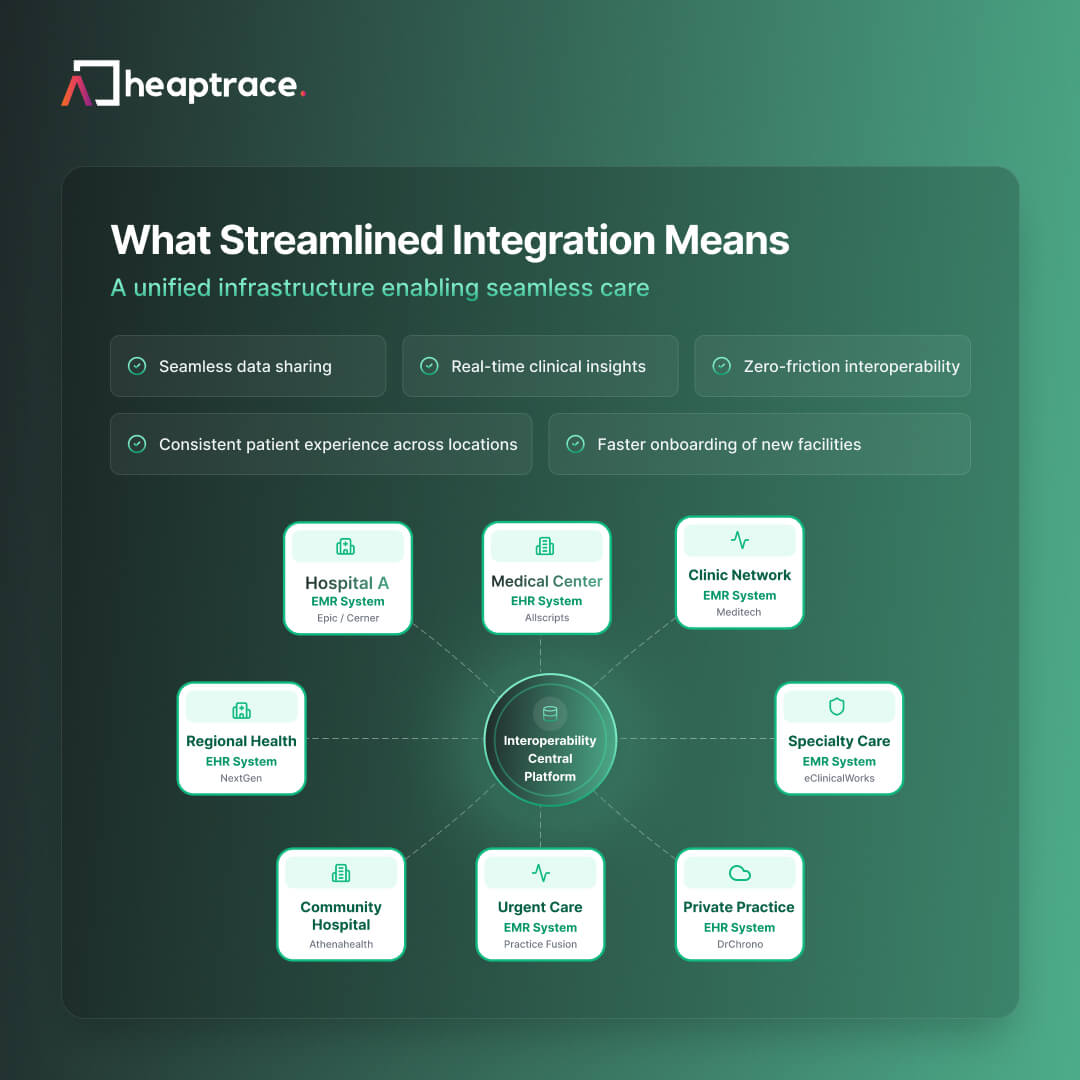1080x1080 pixels.
Task: Click the eClinicalWorks label
Action: pos(839,778)
